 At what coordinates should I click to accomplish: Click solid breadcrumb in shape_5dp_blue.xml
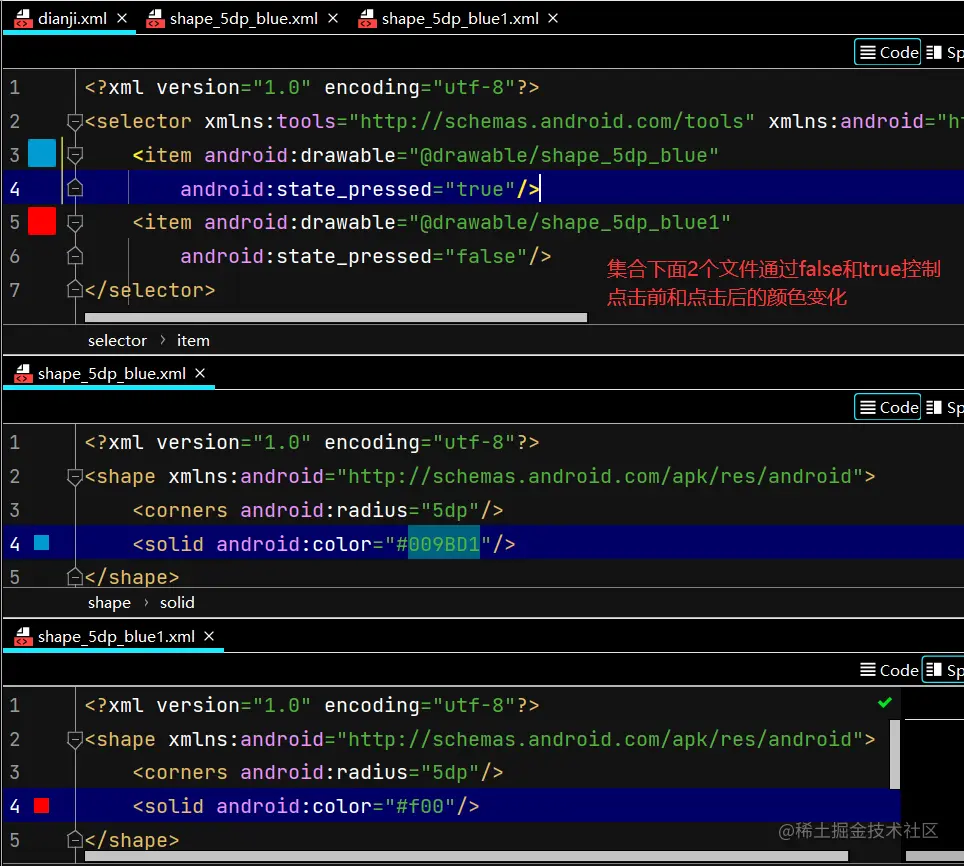(177, 603)
